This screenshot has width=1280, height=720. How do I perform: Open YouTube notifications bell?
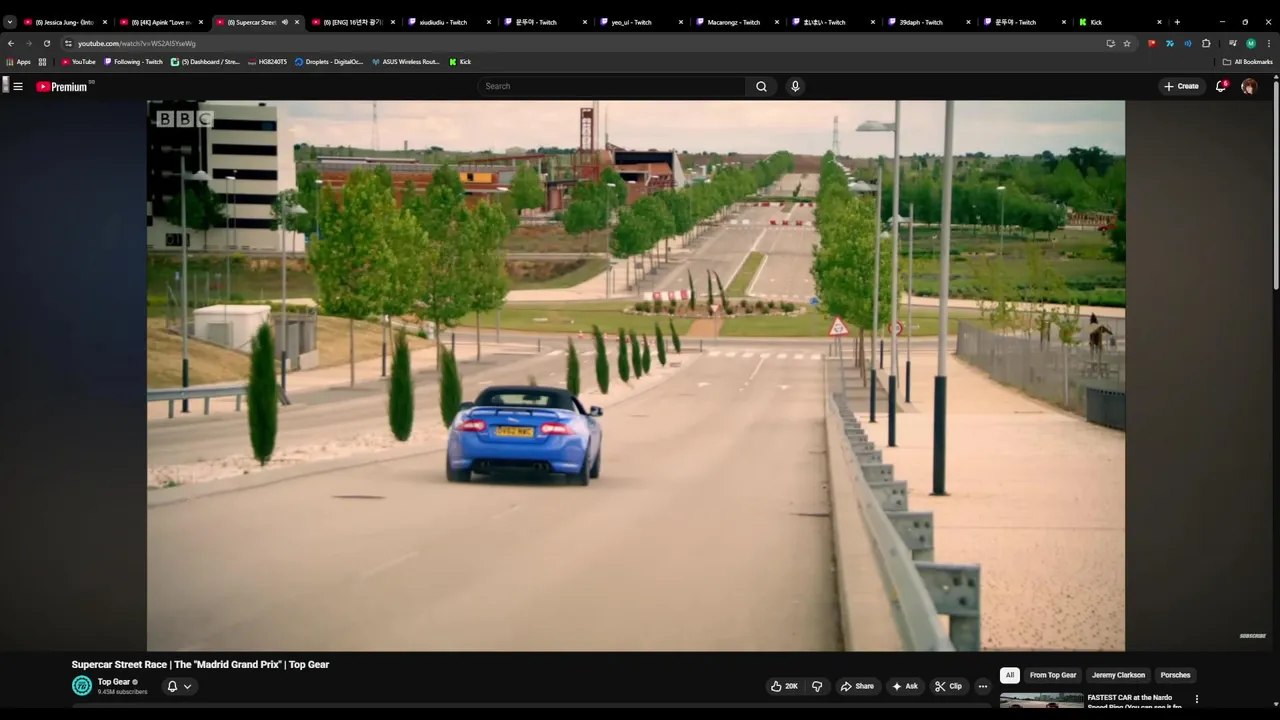coord(1221,86)
